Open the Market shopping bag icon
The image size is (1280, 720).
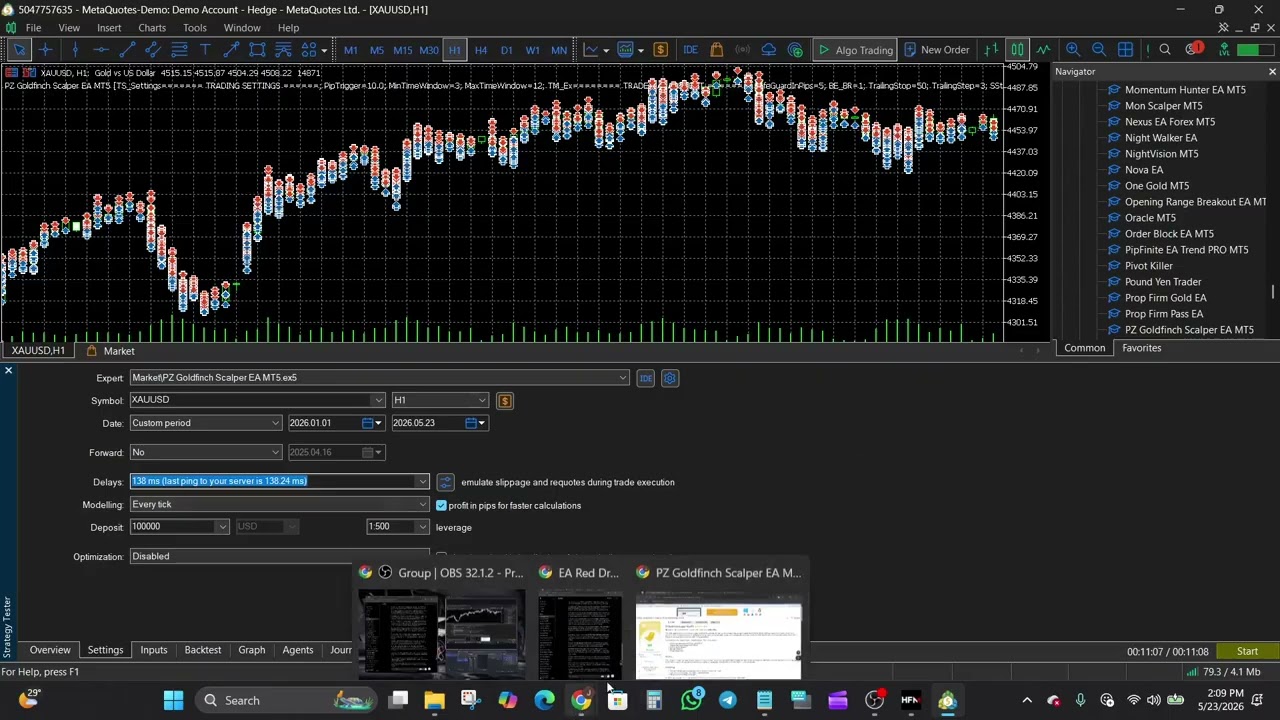click(716, 50)
